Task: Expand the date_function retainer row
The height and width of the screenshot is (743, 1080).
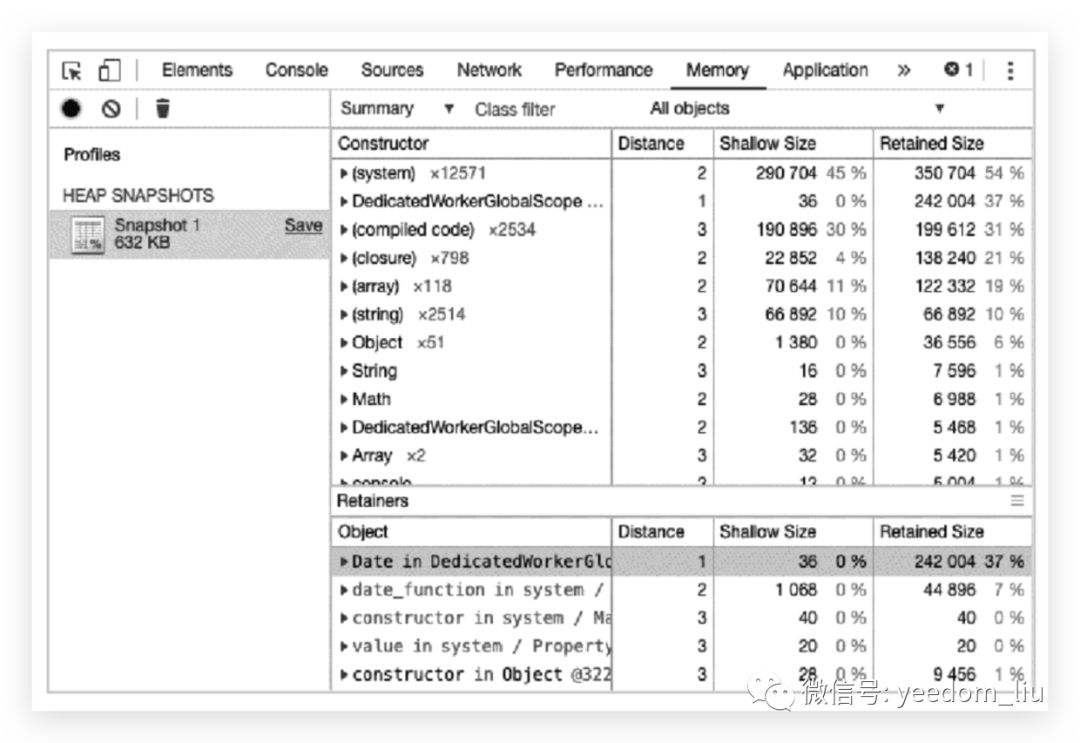Action: coord(345,591)
